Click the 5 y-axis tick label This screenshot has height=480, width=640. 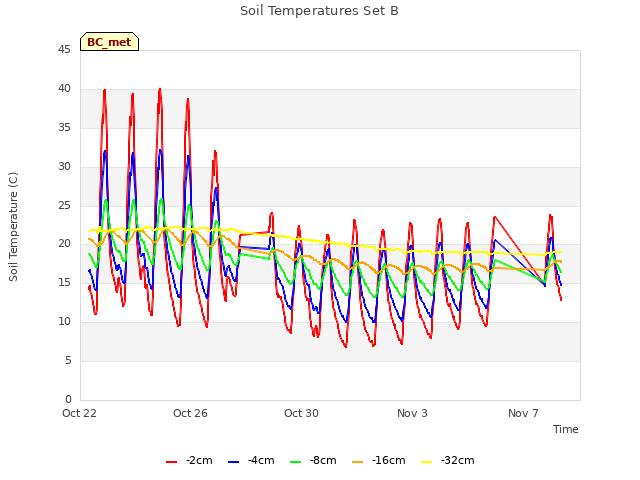68,360
